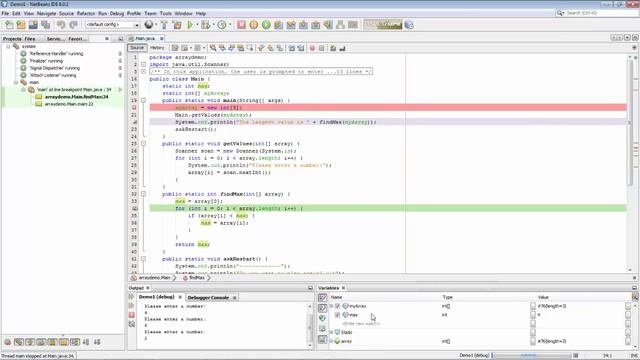Click the New File toolbar icon
The image size is (640, 360).
tap(9, 25)
